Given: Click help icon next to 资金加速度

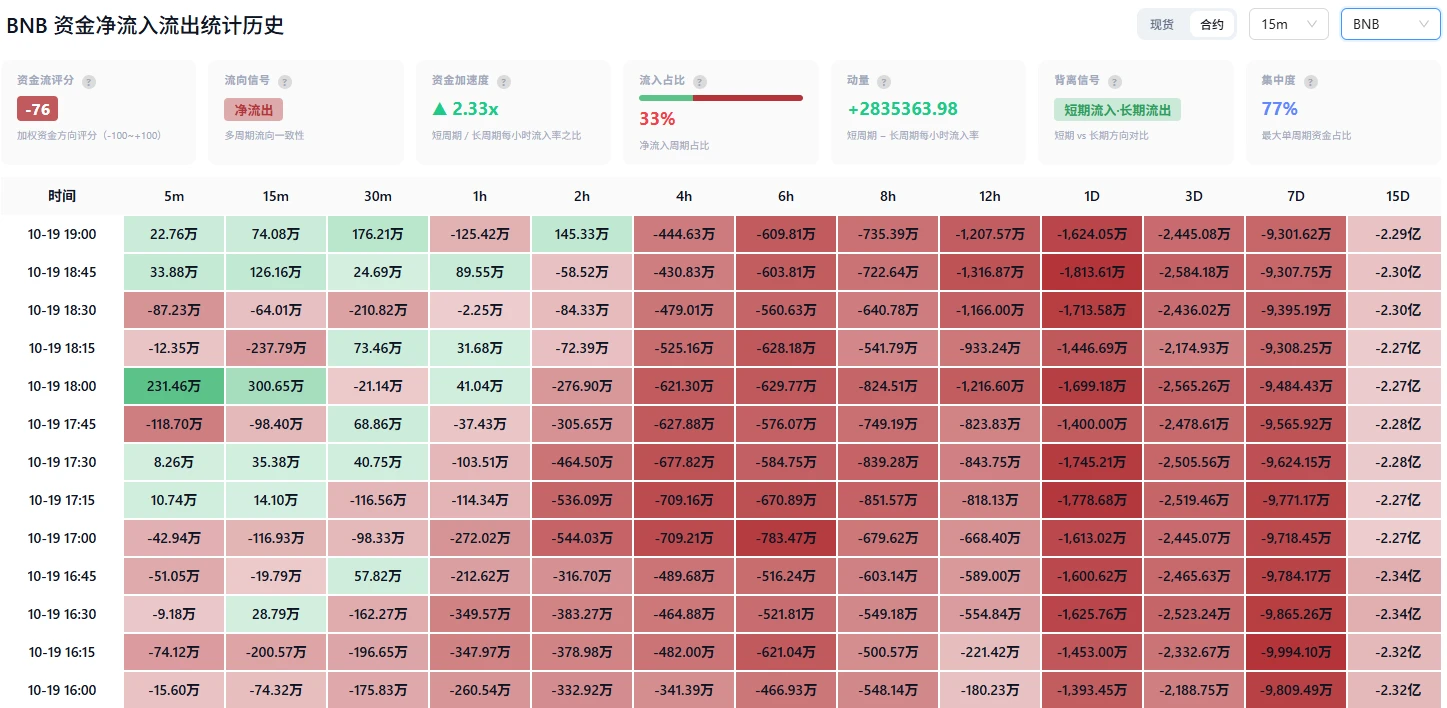Looking at the screenshot, I should [503, 81].
